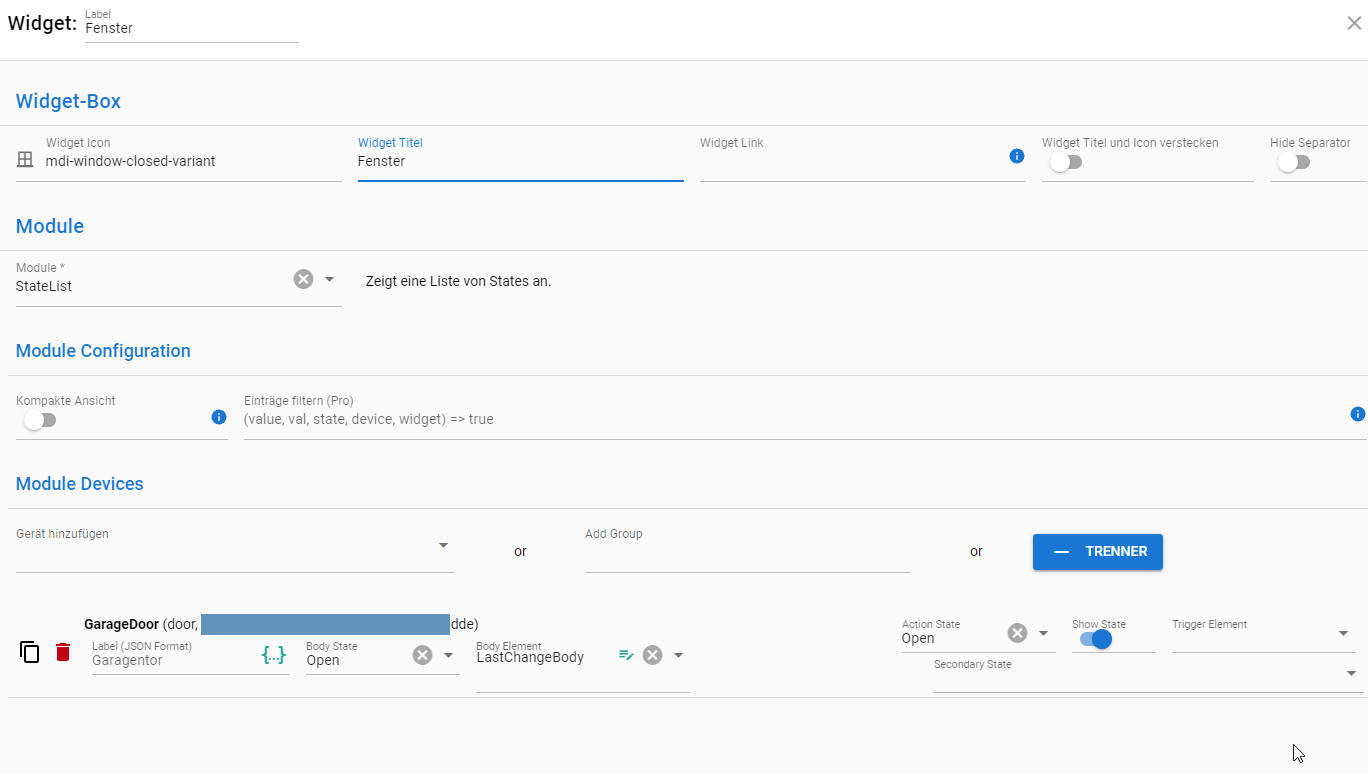Clear the StateList module selection

click(303, 279)
